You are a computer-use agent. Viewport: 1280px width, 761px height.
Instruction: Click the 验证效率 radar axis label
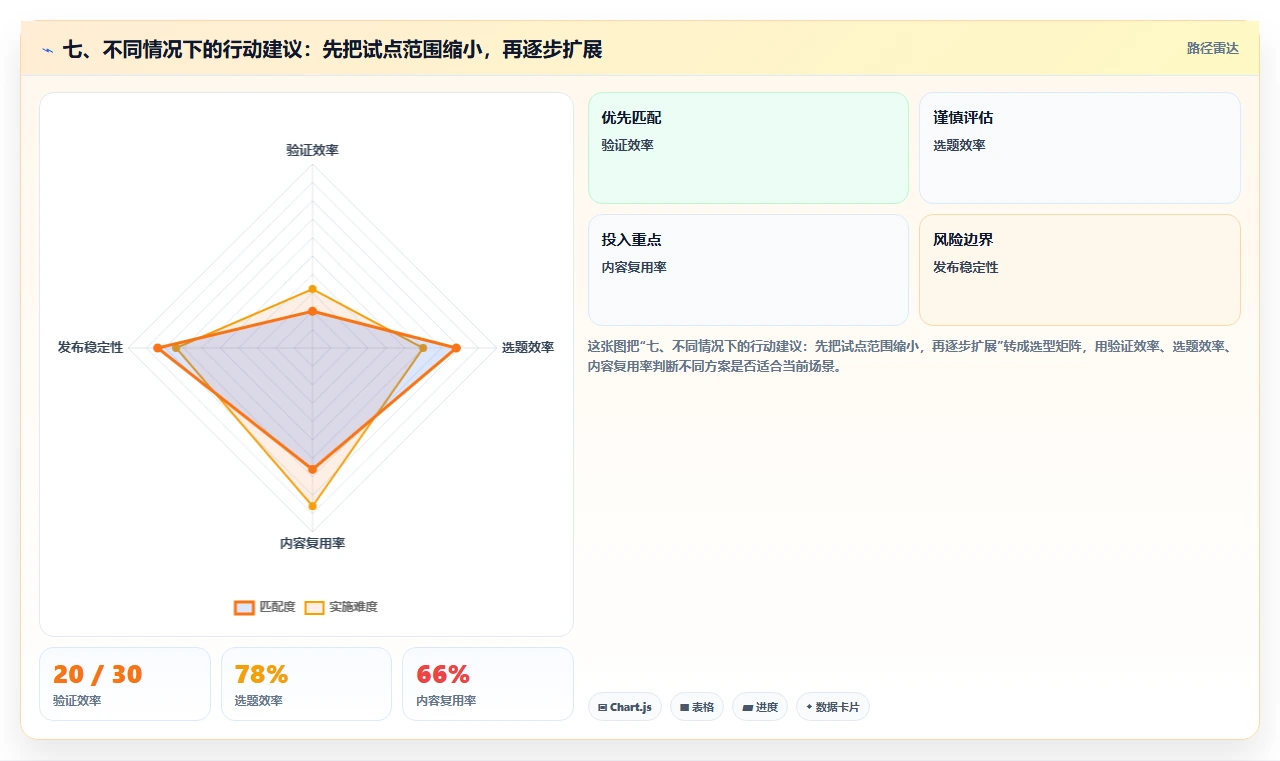click(x=312, y=150)
